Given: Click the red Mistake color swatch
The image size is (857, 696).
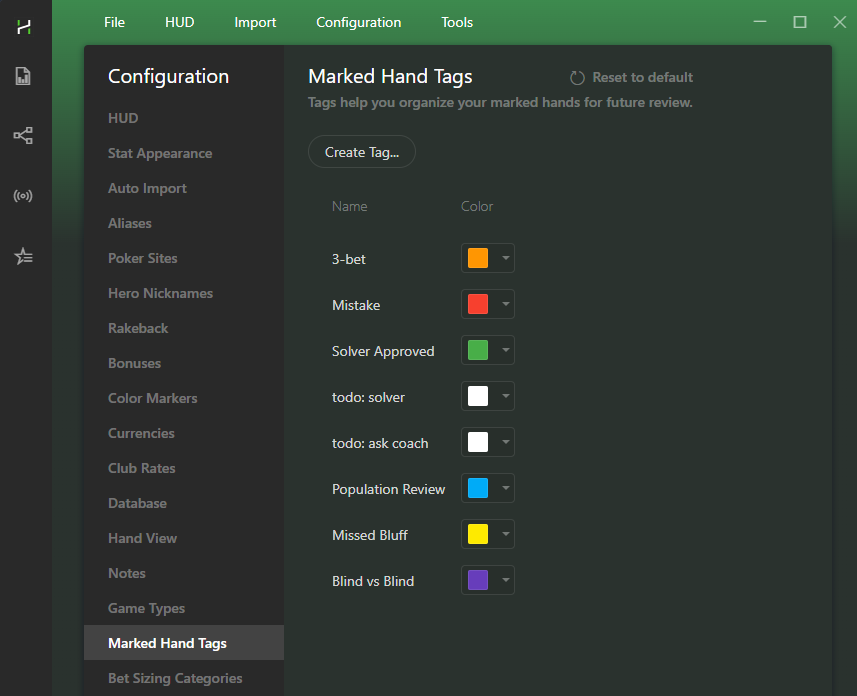Looking at the screenshot, I should (478, 304).
